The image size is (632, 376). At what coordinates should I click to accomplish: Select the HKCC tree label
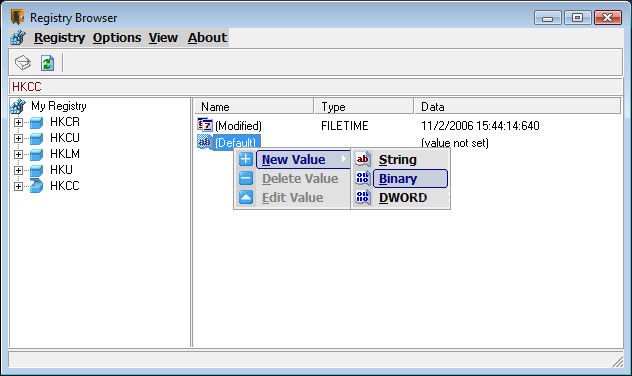[x=65, y=186]
